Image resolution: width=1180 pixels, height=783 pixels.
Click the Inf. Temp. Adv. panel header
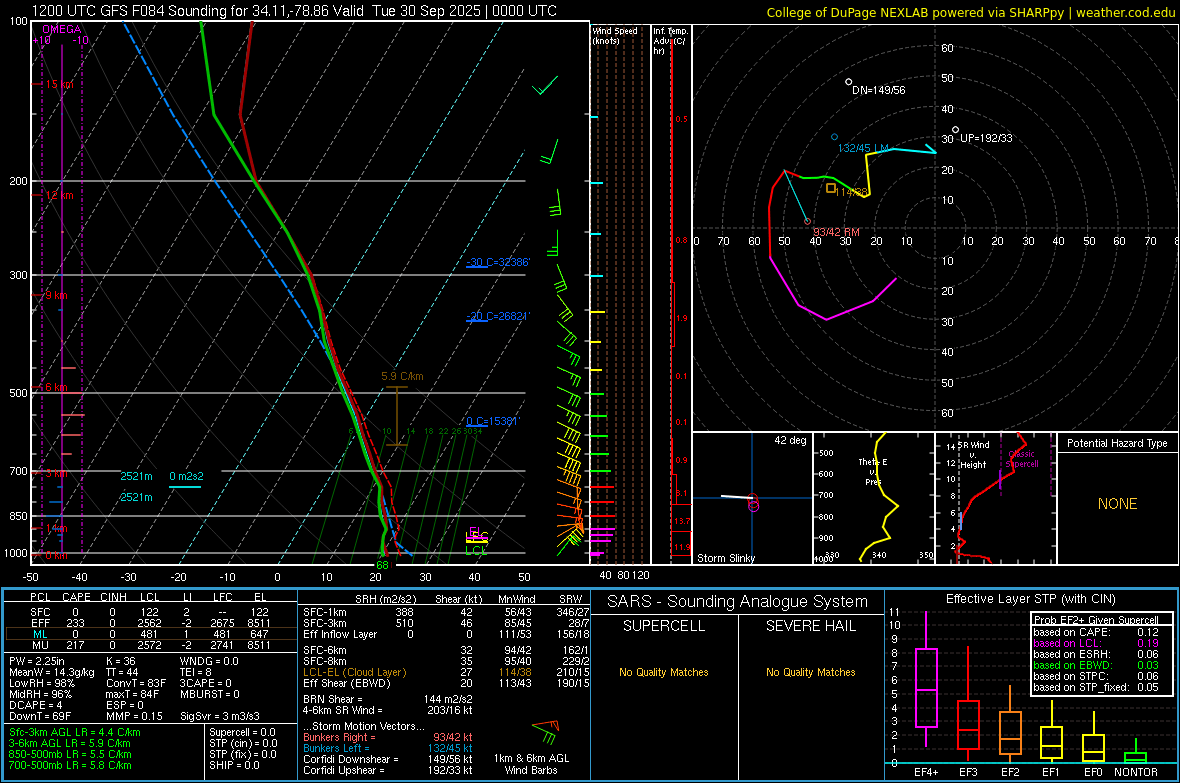(671, 41)
